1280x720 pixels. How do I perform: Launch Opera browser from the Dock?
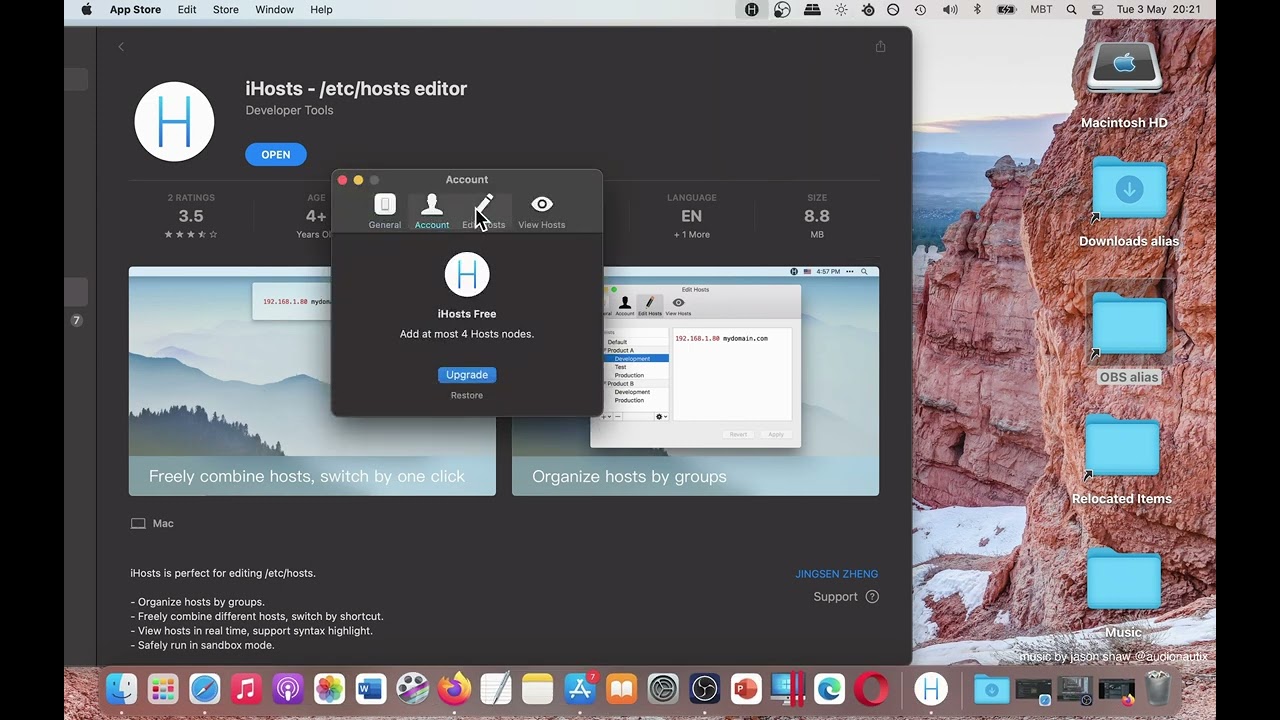point(871,688)
